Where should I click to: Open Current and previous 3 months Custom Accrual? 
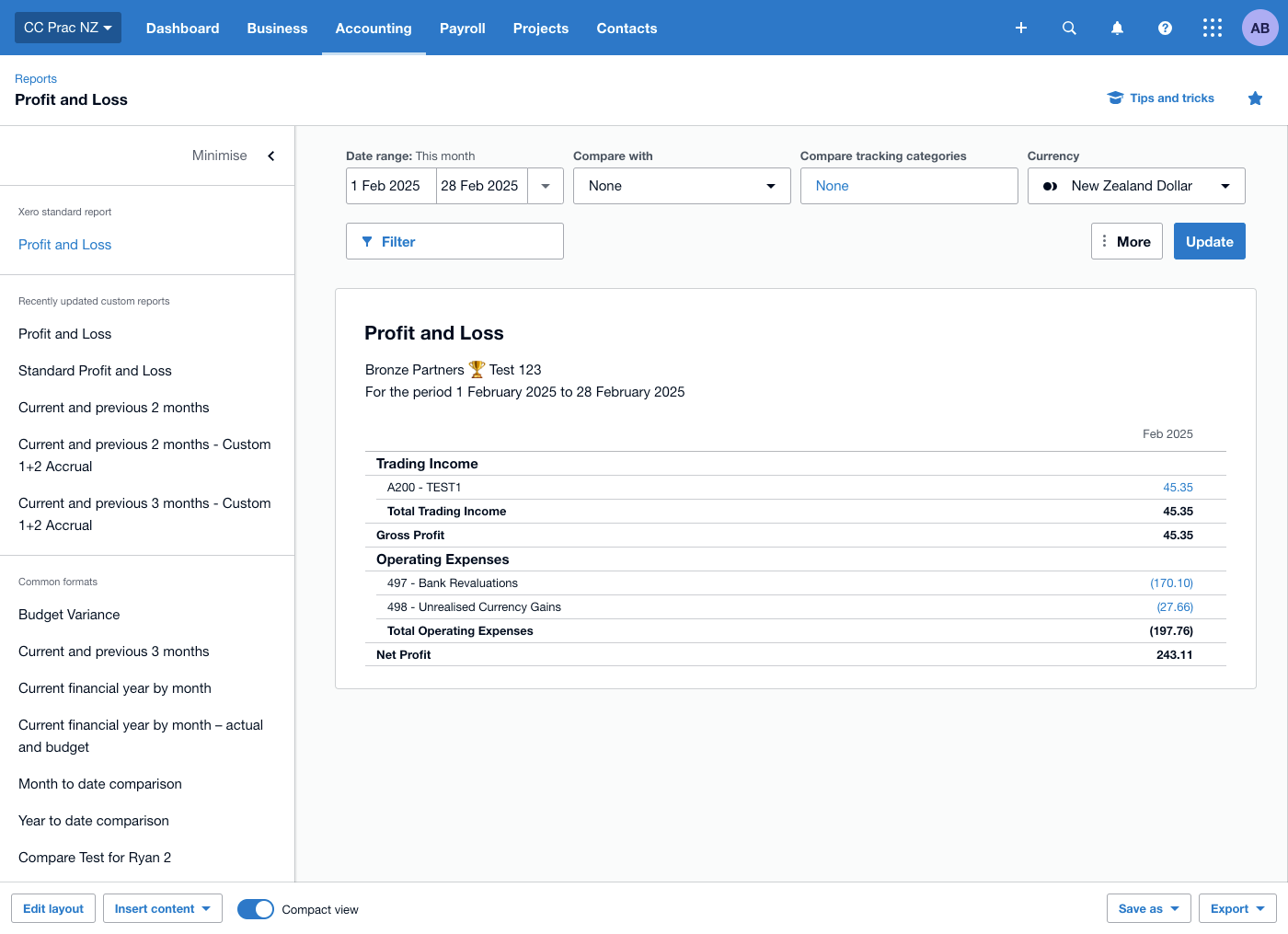click(144, 514)
